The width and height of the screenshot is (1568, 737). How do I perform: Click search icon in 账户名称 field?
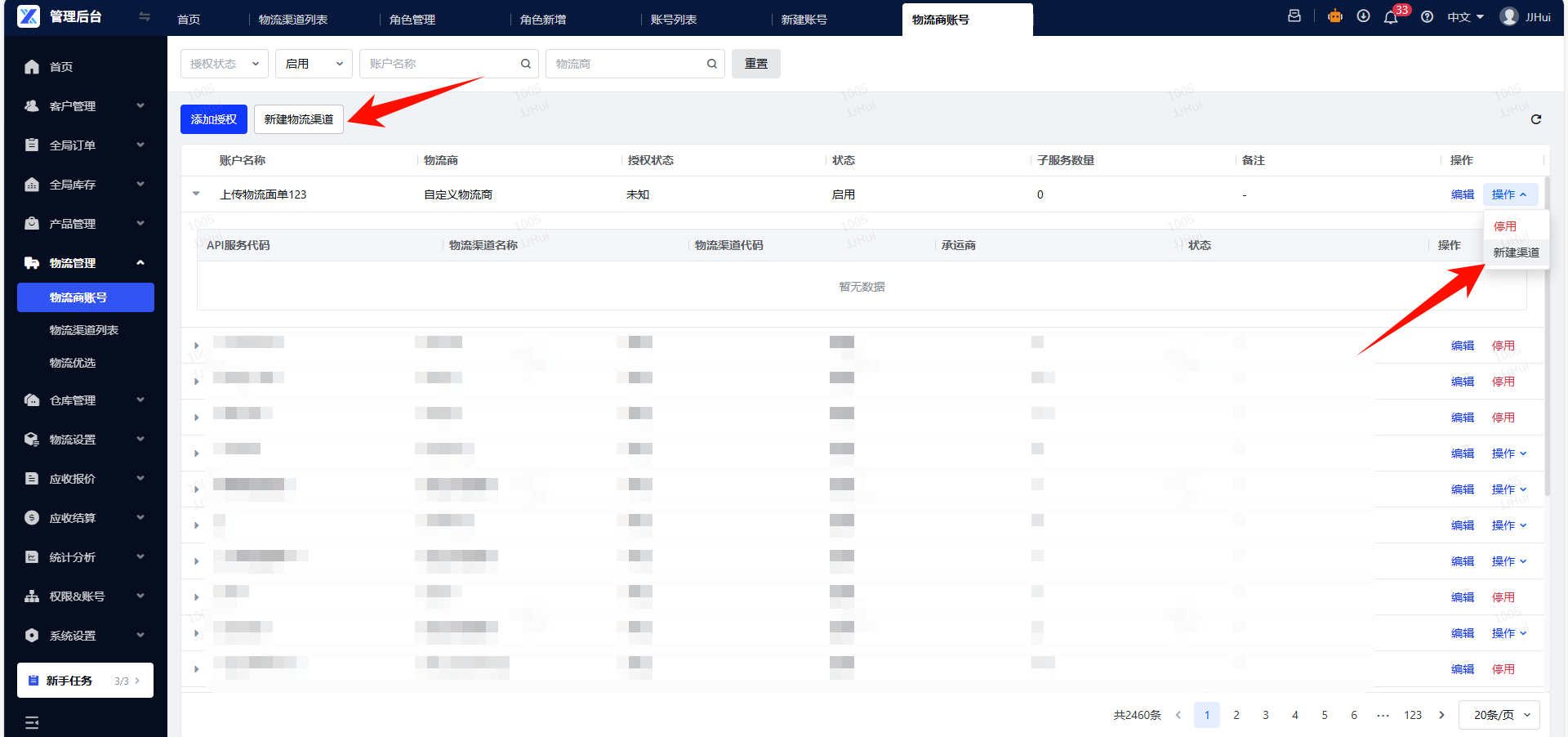point(526,64)
